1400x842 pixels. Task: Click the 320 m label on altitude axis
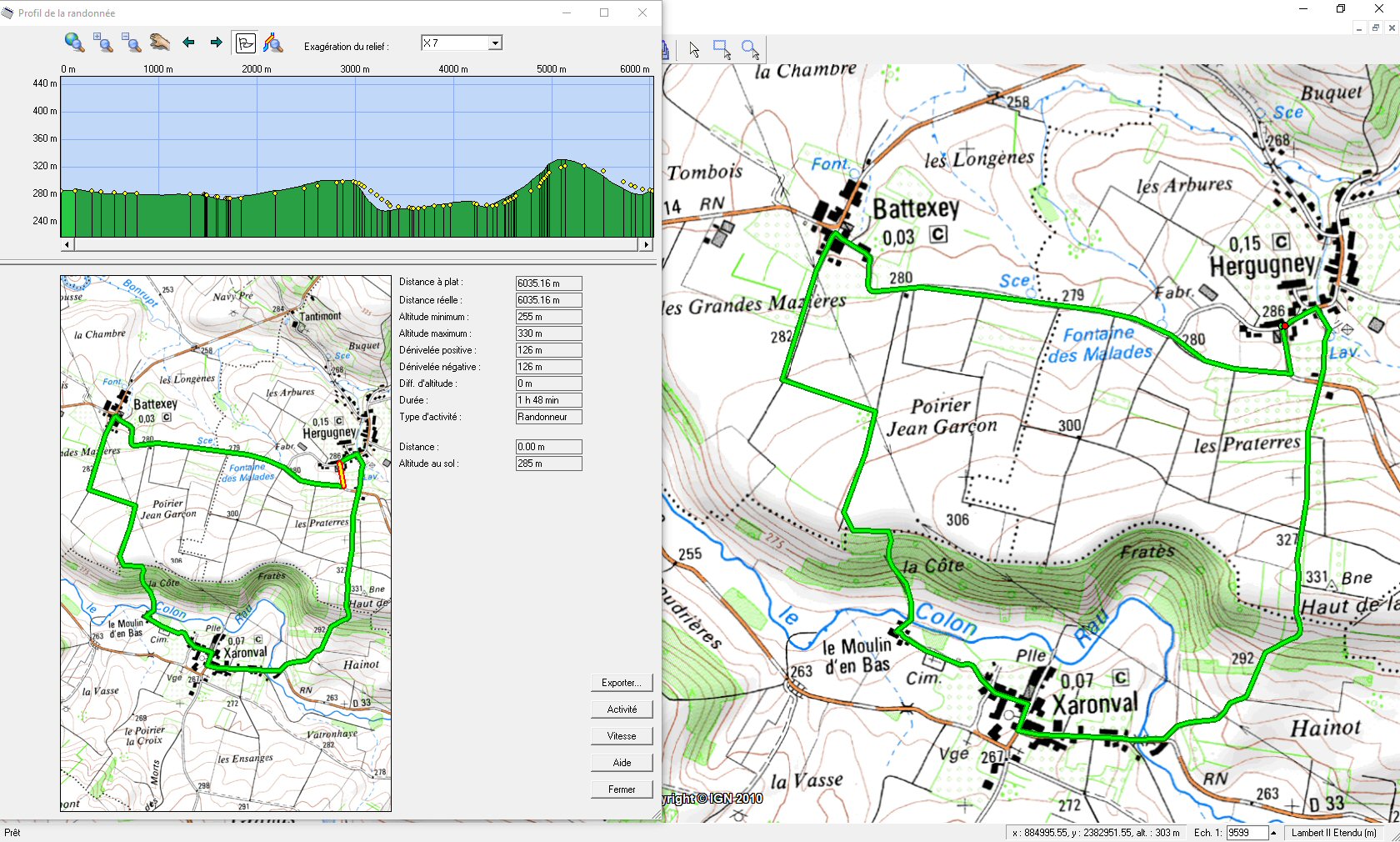coord(45,166)
